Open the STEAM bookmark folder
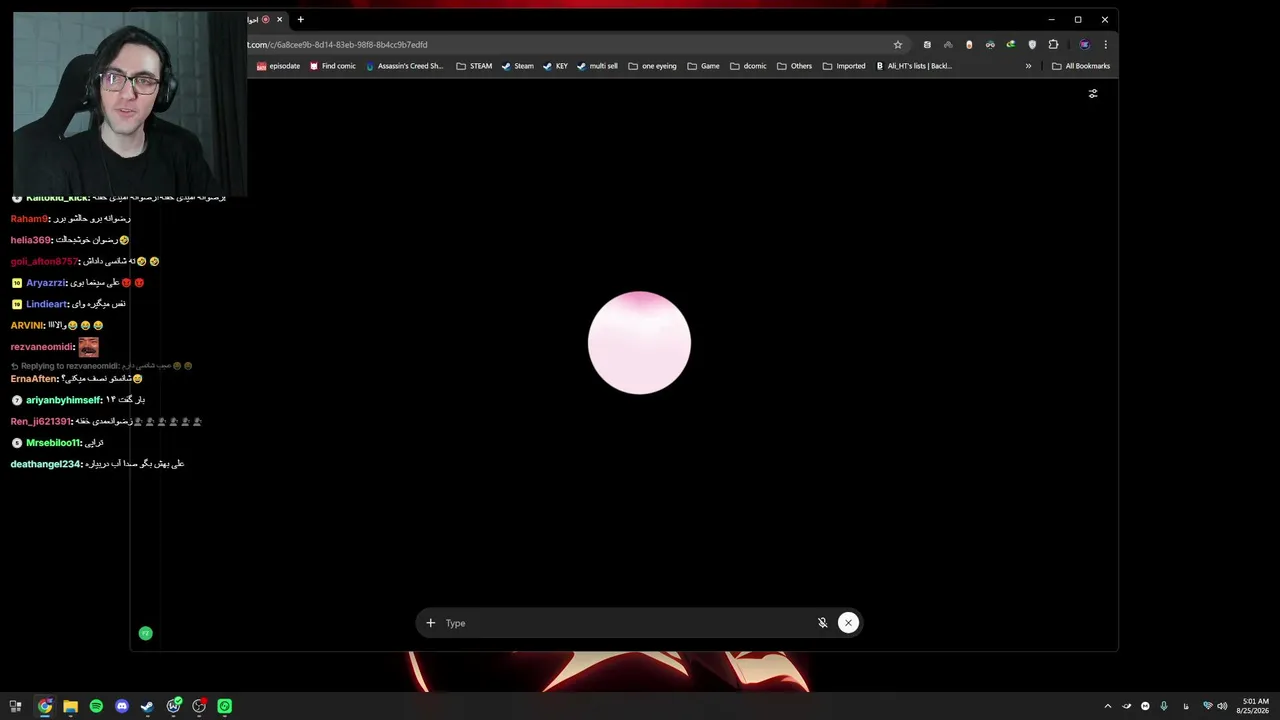The height and width of the screenshot is (720, 1280). 474,66
